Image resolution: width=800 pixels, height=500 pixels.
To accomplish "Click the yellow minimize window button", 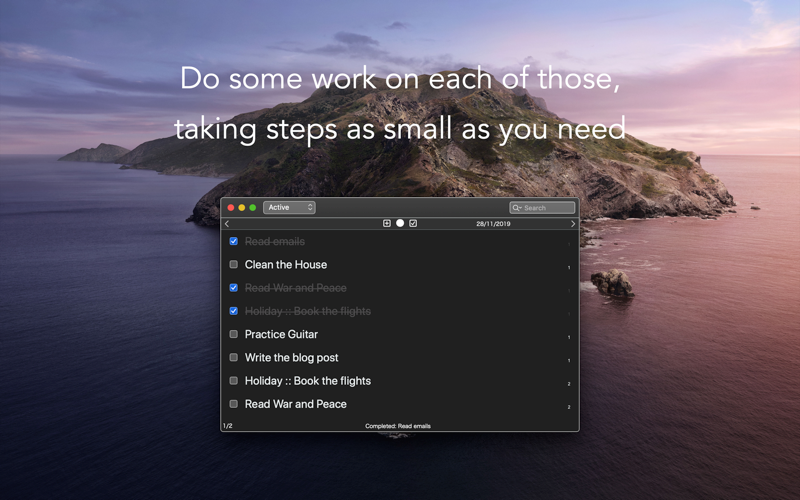I will tap(242, 208).
